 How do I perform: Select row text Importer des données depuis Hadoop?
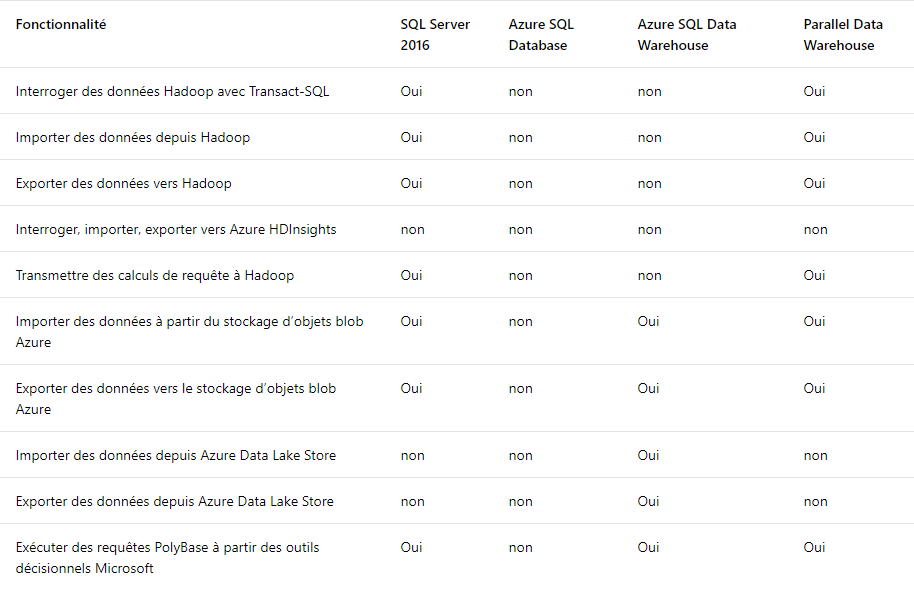tap(133, 138)
